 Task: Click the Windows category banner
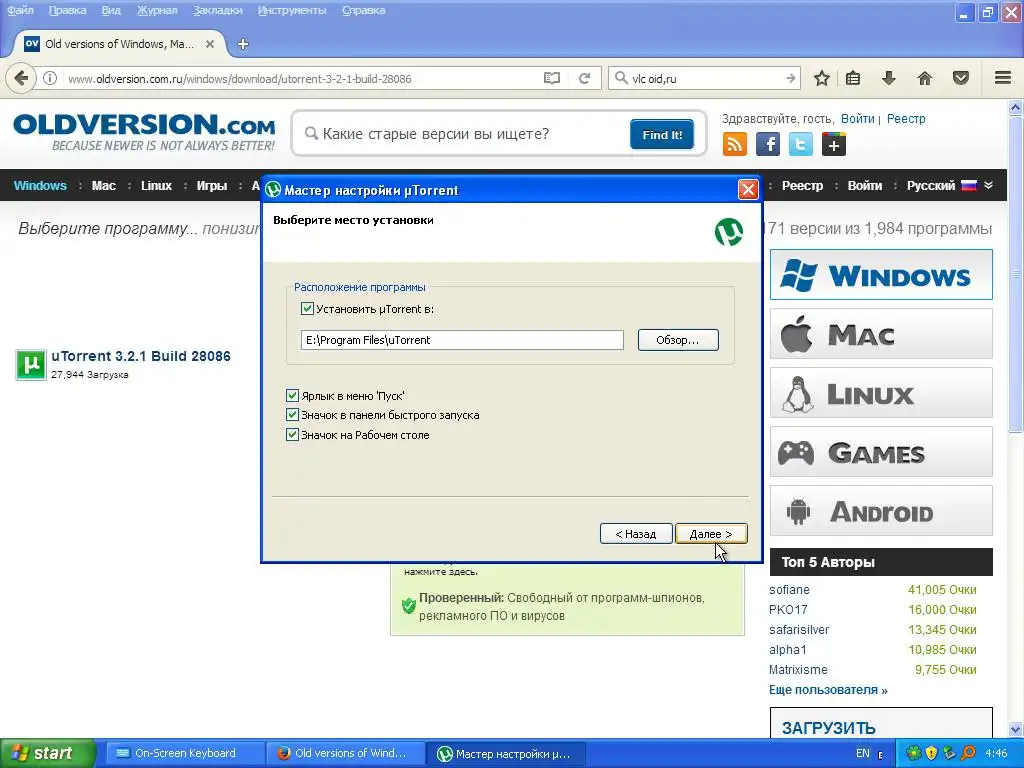coord(881,274)
